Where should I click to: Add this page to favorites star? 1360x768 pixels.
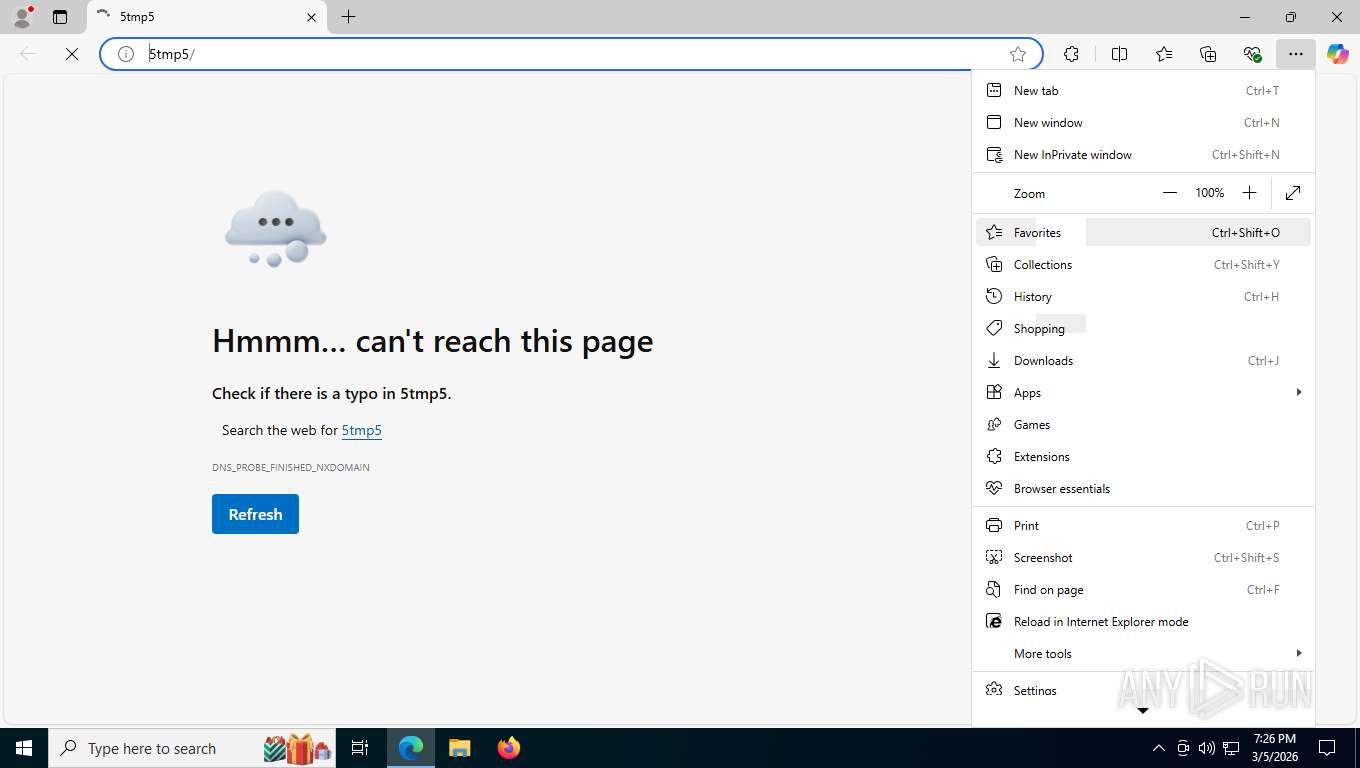coord(1018,54)
